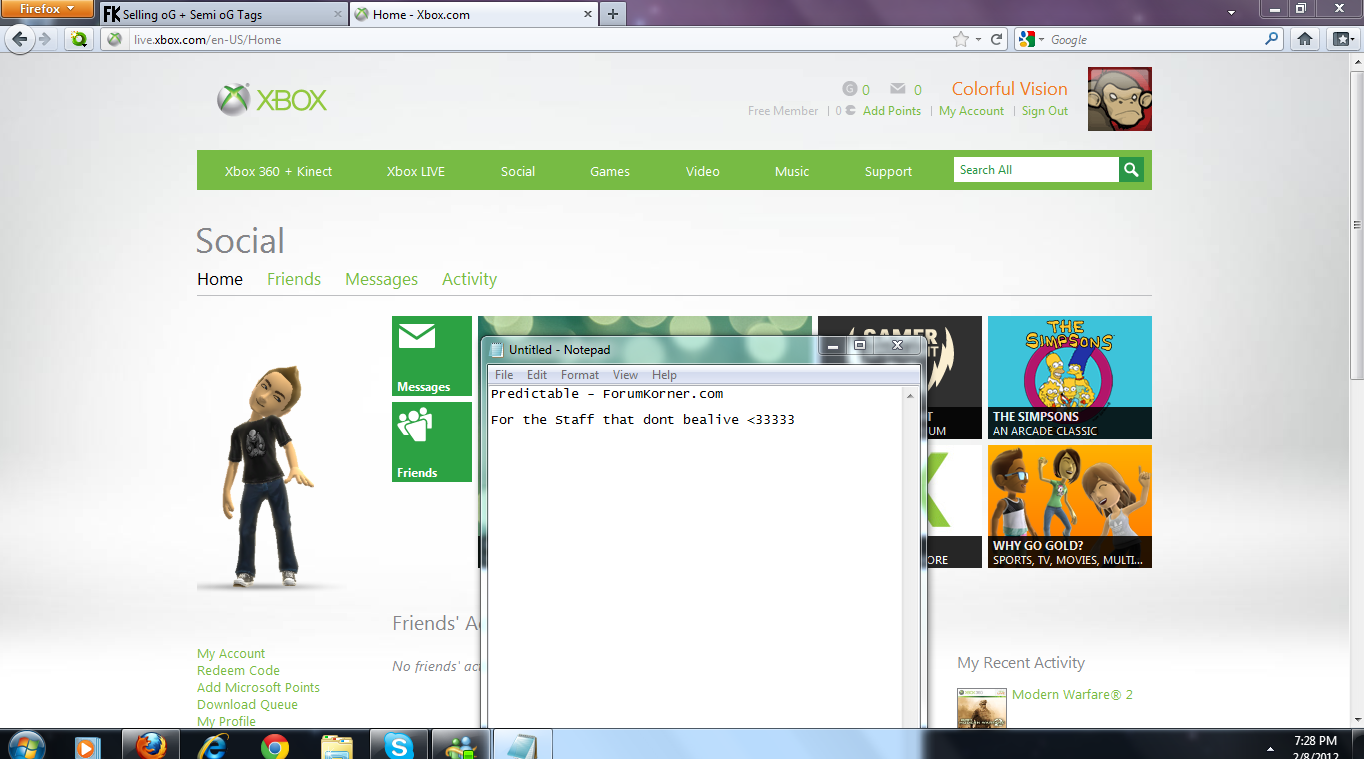This screenshot has width=1364, height=759.
Task: Open Notepad Help menu
Action: 664,375
